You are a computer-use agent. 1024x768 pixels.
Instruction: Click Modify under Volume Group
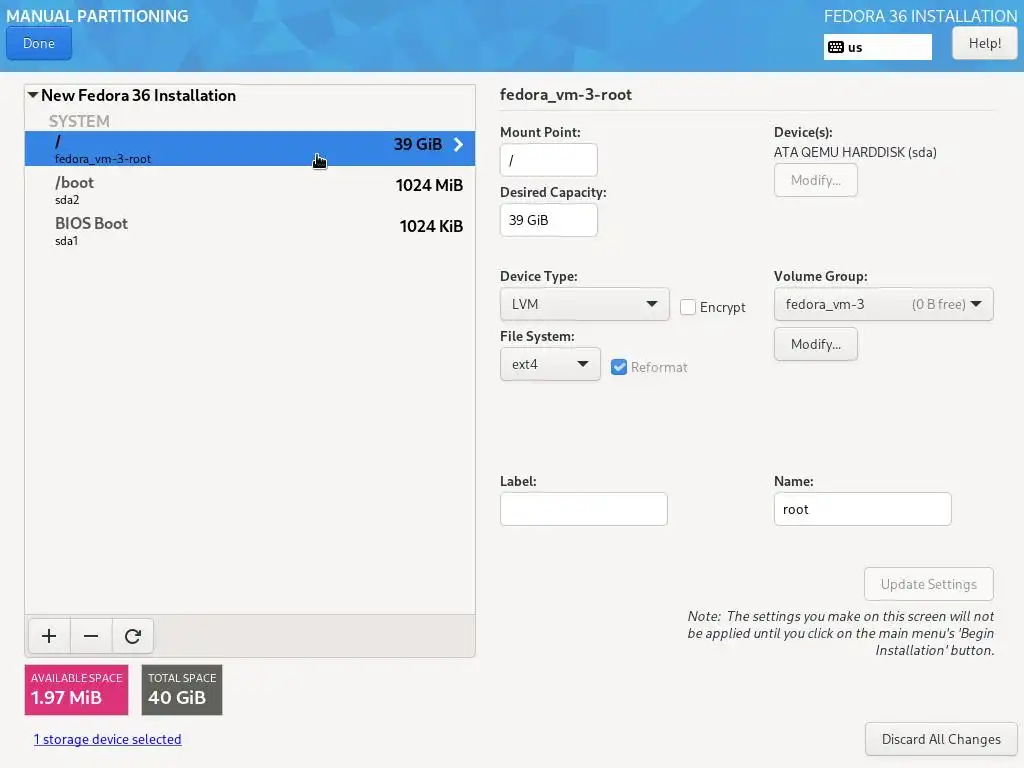pyautogui.click(x=815, y=344)
